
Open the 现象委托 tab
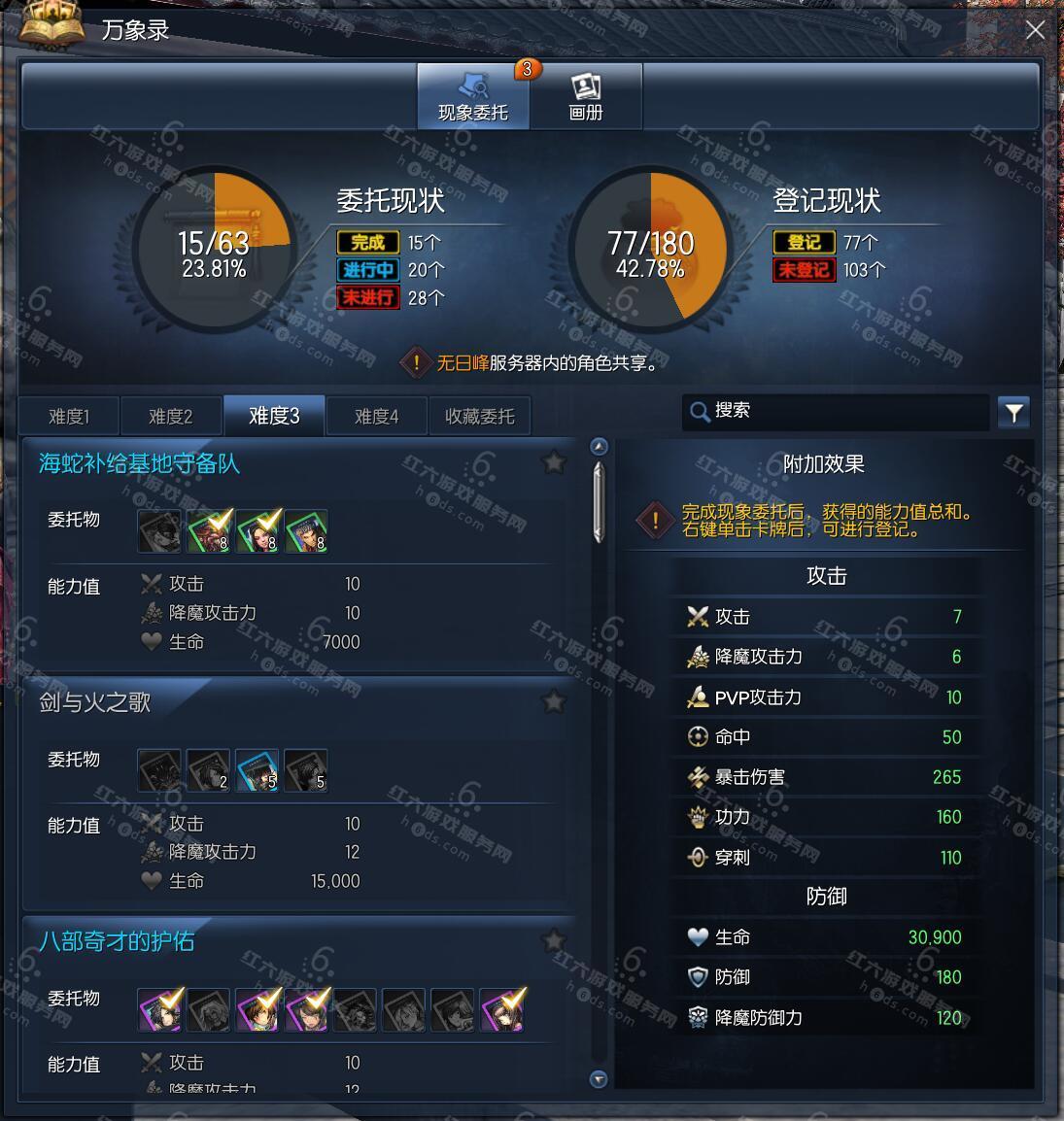(472, 96)
